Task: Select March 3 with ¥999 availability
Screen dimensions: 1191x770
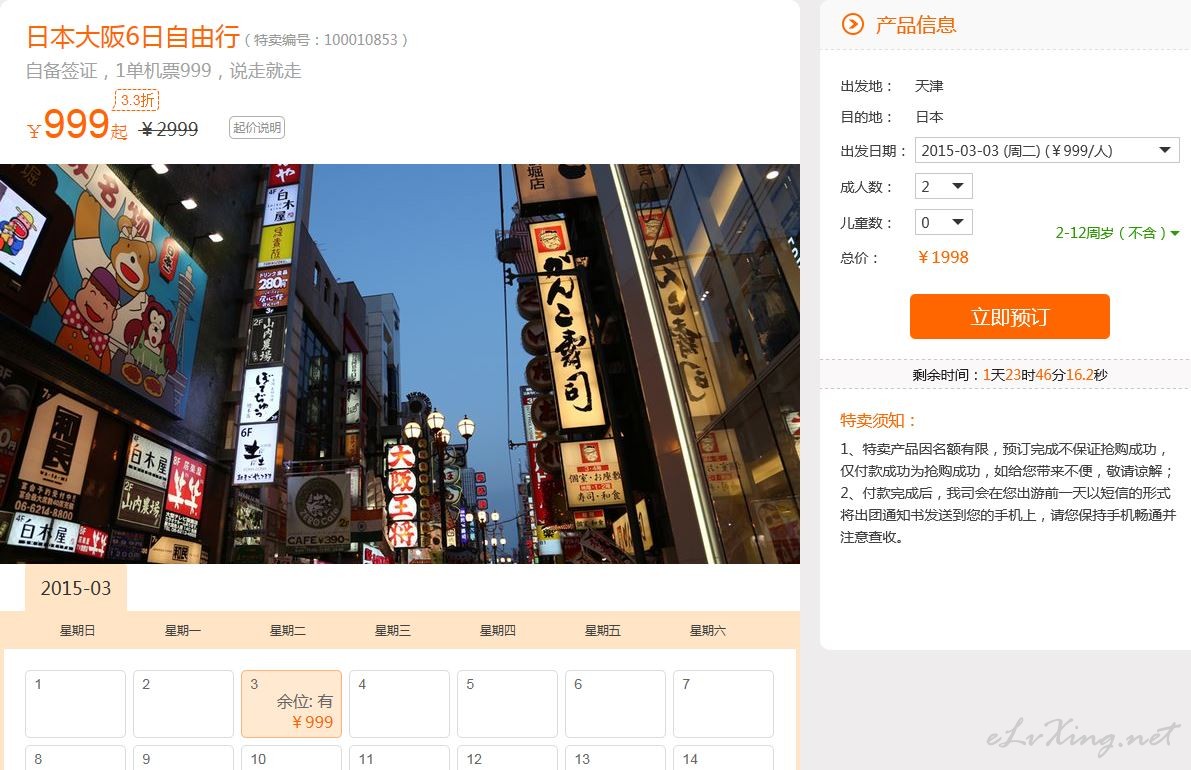Action: [291, 704]
